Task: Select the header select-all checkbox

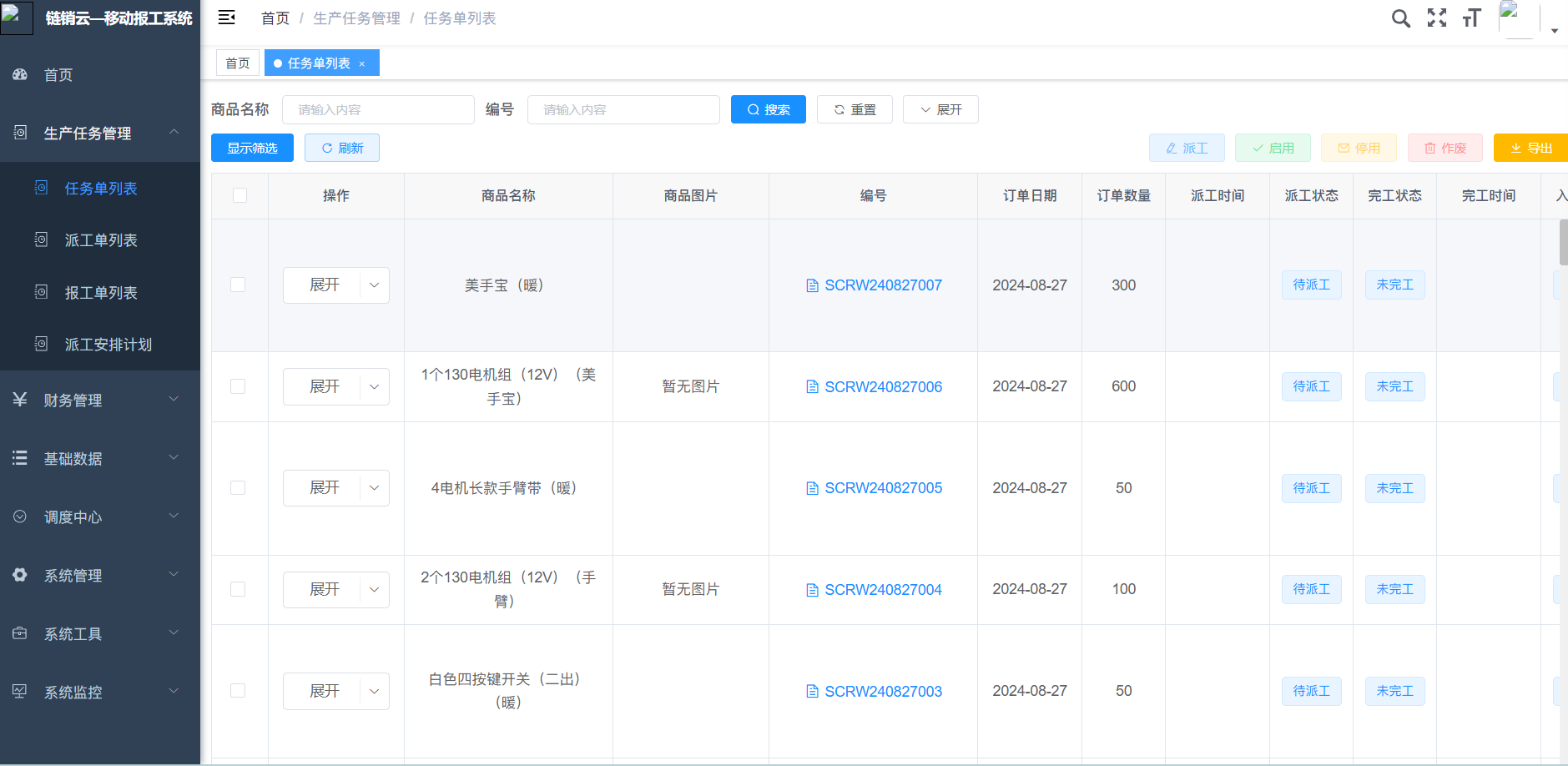Action: 239,195
